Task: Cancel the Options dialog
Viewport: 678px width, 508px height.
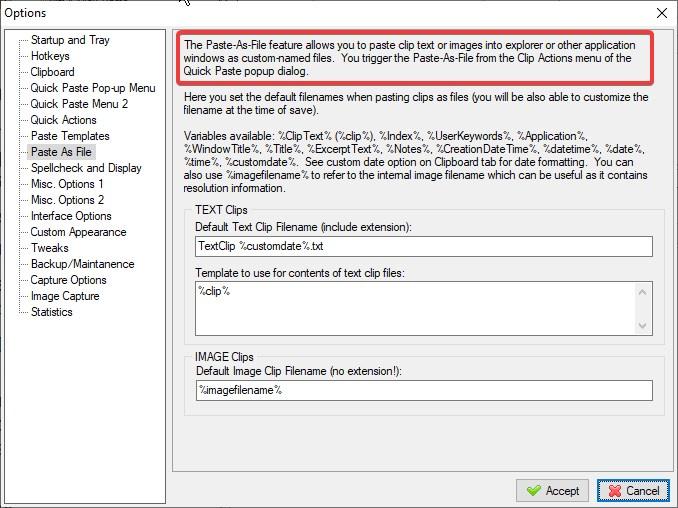Action: (633, 490)
